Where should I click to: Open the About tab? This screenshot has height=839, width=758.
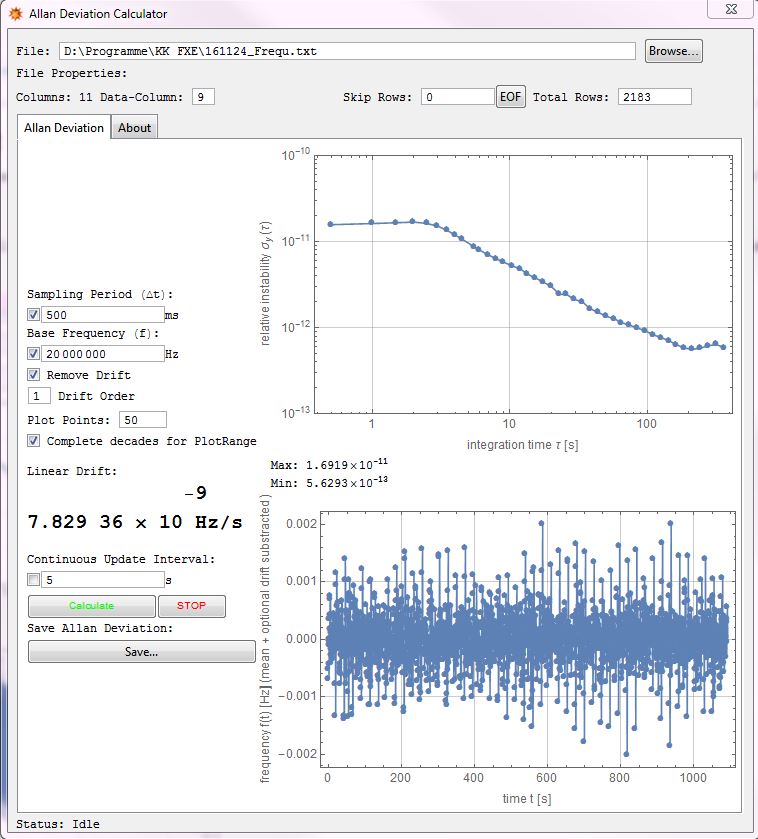click(x=134, y=128)
